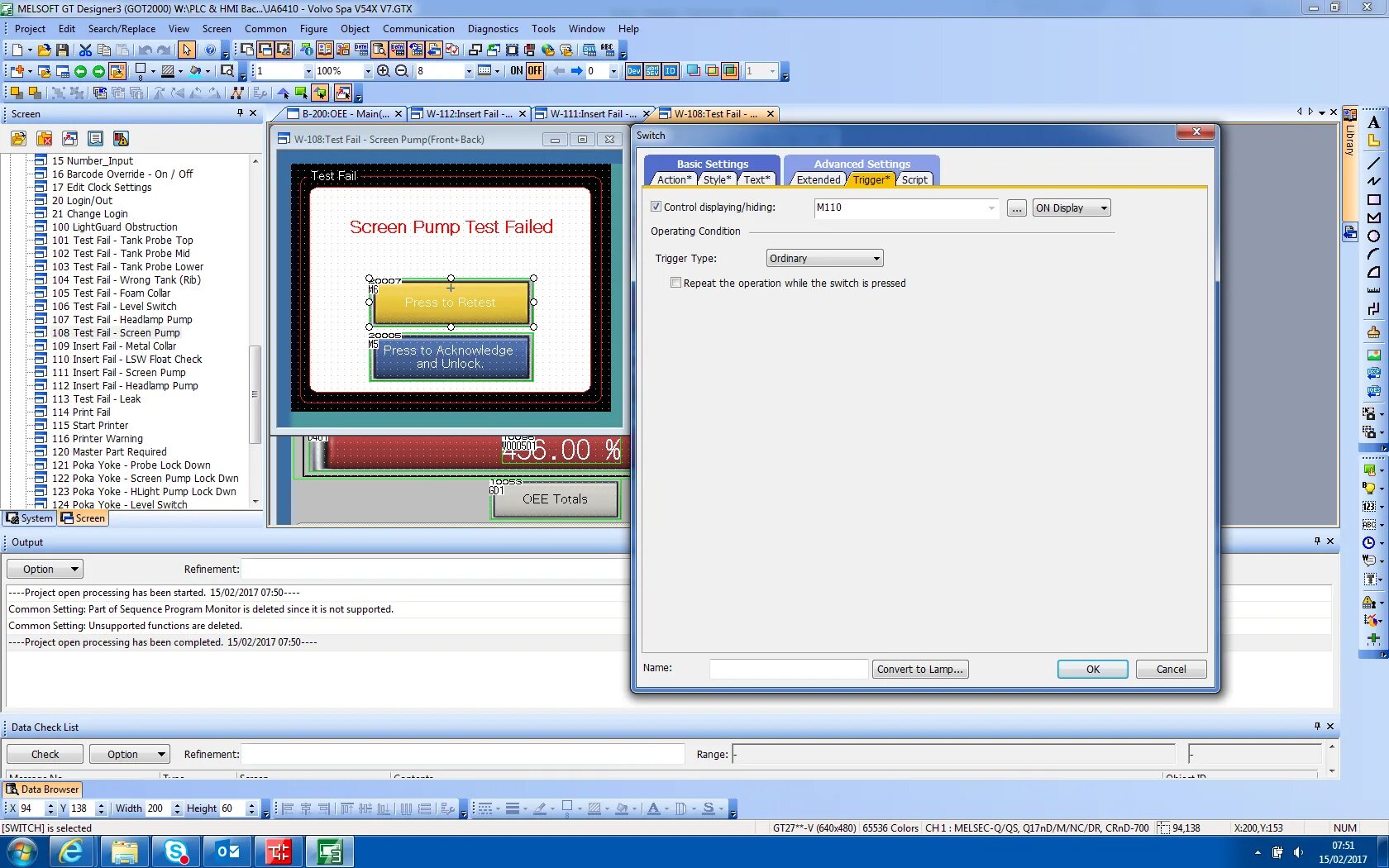Click the Name input field
Screen dimensions: 1389x868
pos(789,670)
